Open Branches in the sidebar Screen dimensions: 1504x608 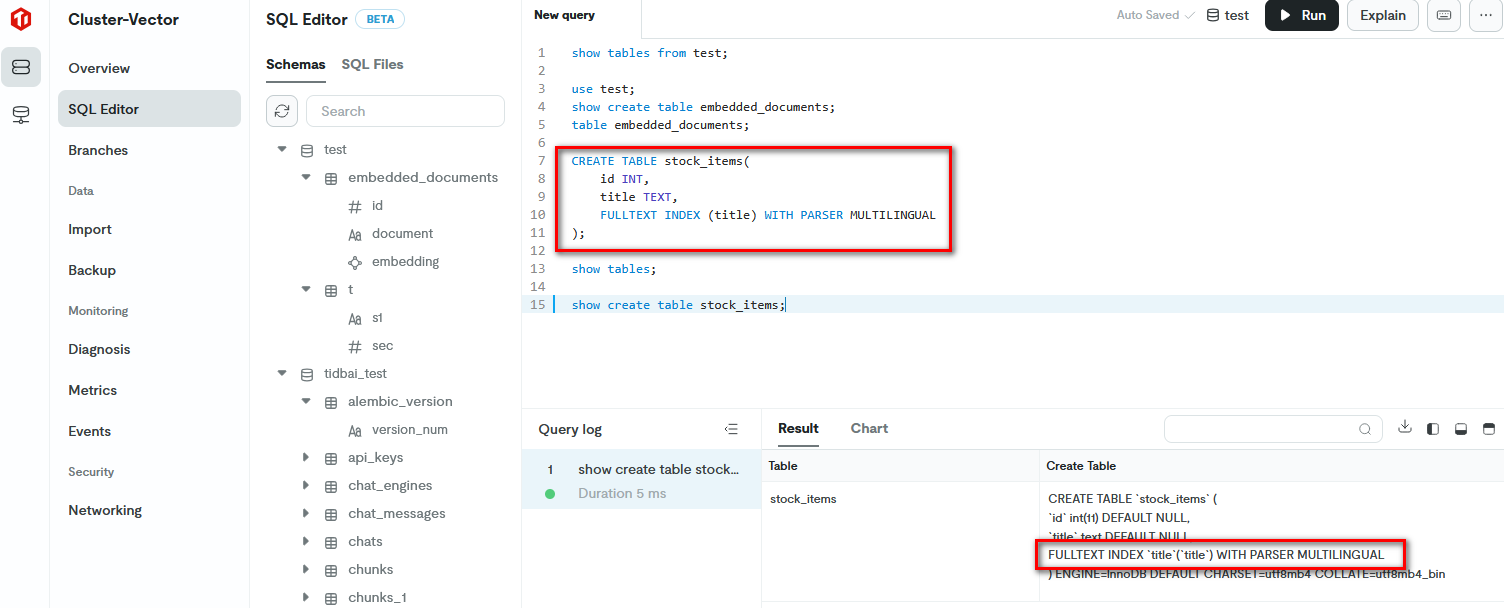[x=98, y=150]
